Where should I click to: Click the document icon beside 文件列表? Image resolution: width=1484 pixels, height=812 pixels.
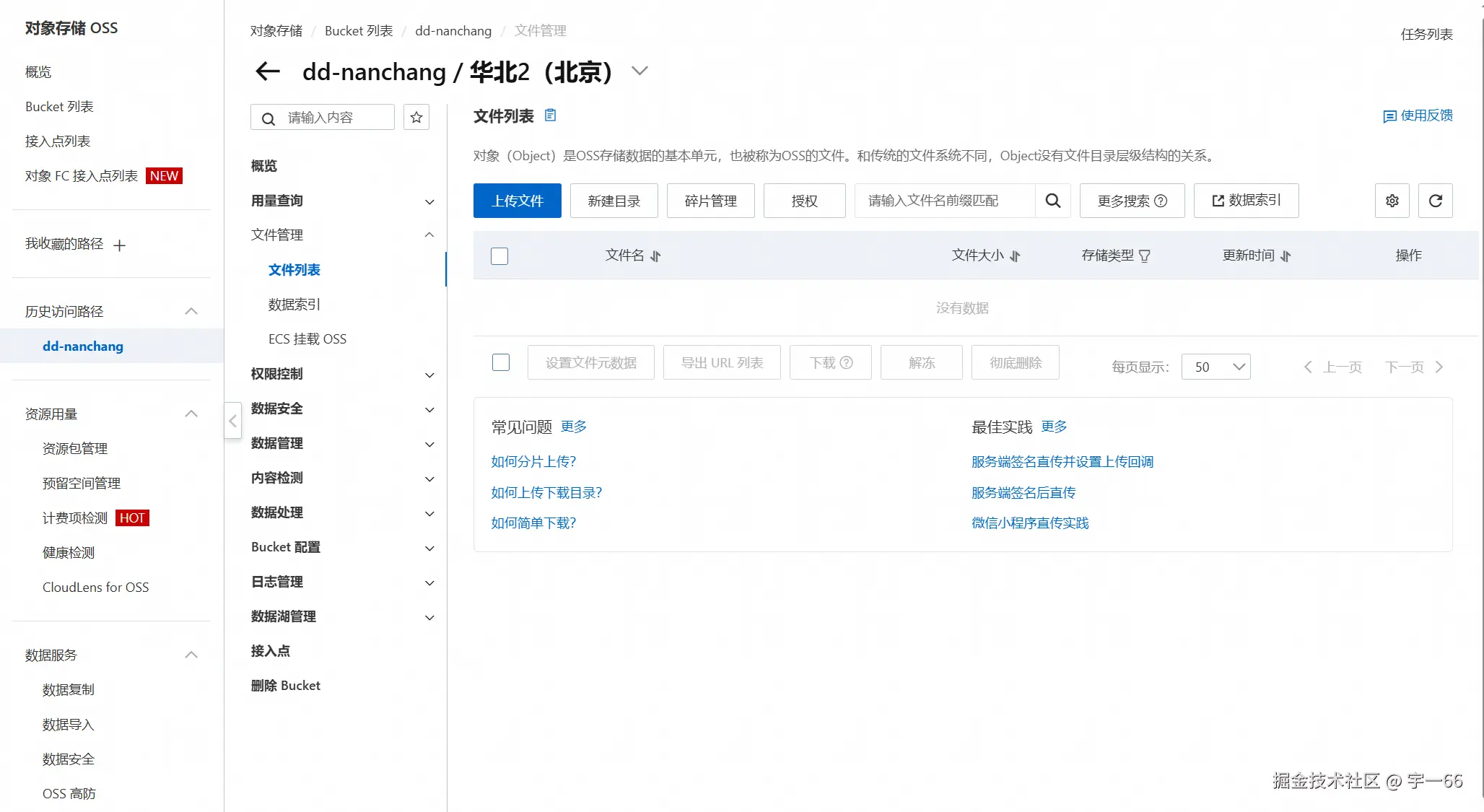[550, 115]
